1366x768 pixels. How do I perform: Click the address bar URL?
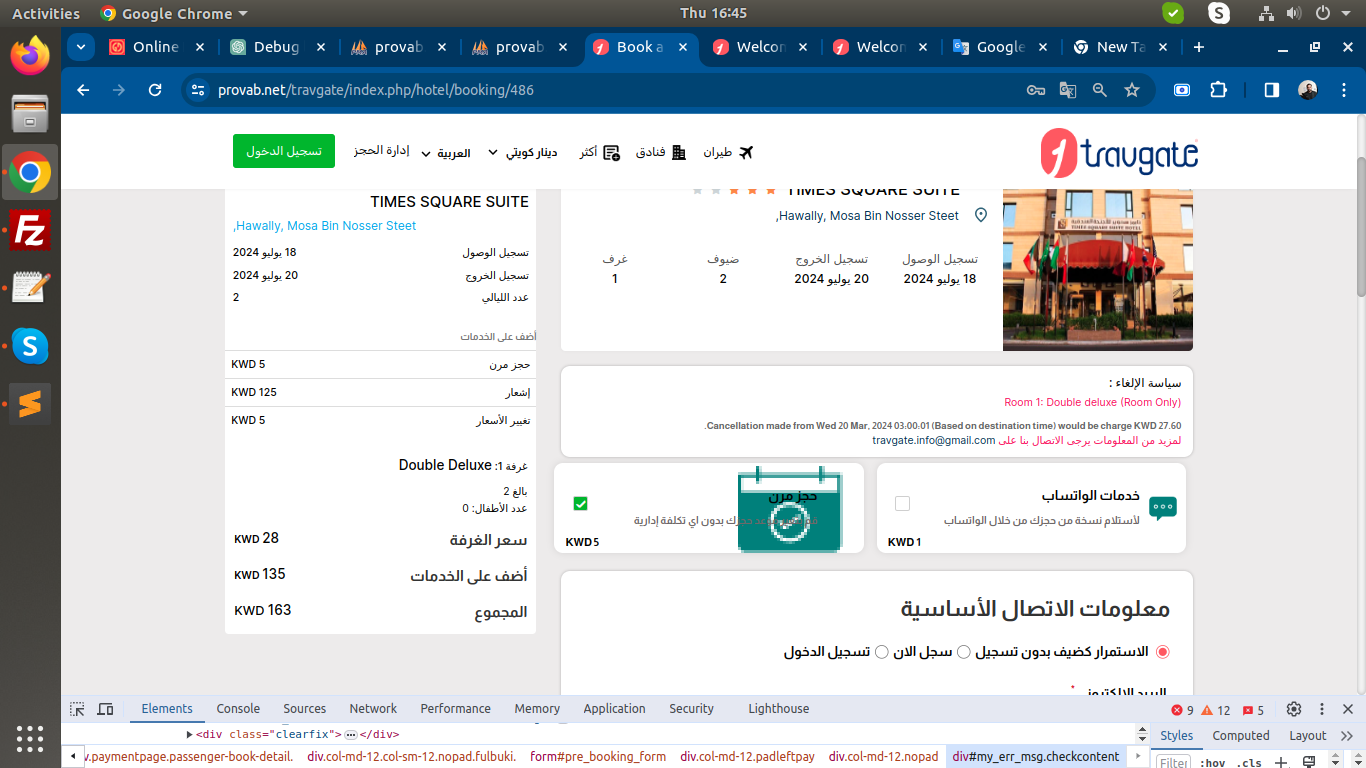376,90
